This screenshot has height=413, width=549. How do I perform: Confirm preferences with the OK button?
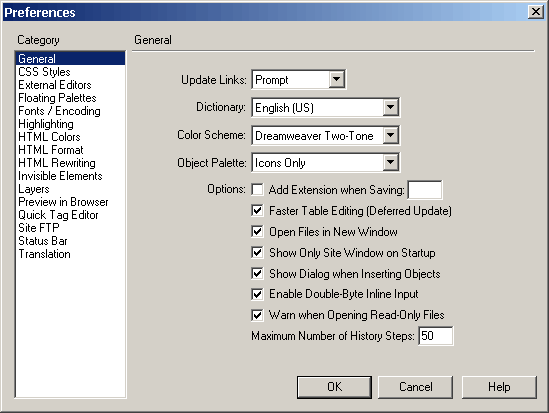[x=334, y=387]
